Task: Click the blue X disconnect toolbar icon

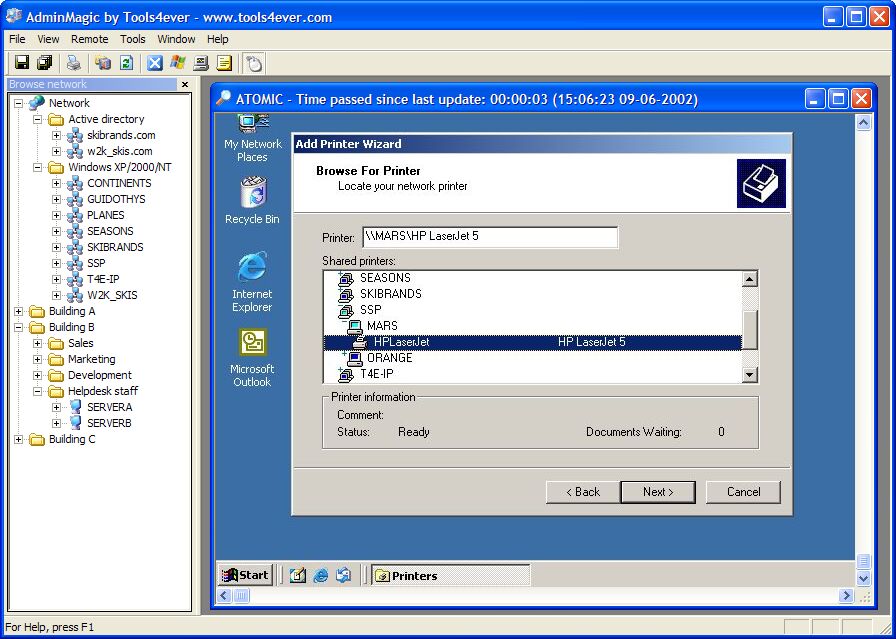Action: pyautogui.click(x=154, y=62)
